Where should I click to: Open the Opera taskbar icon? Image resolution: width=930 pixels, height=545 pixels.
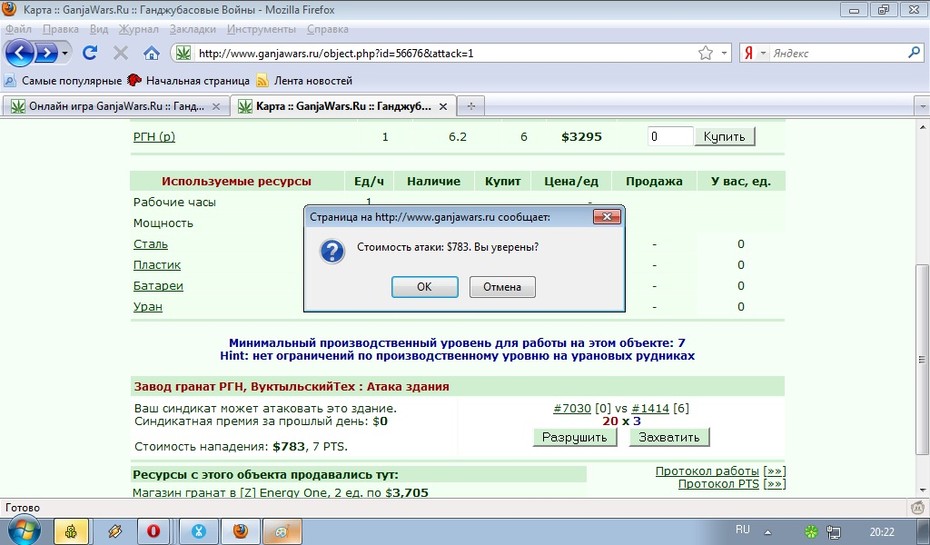click(x=153, y=531)
